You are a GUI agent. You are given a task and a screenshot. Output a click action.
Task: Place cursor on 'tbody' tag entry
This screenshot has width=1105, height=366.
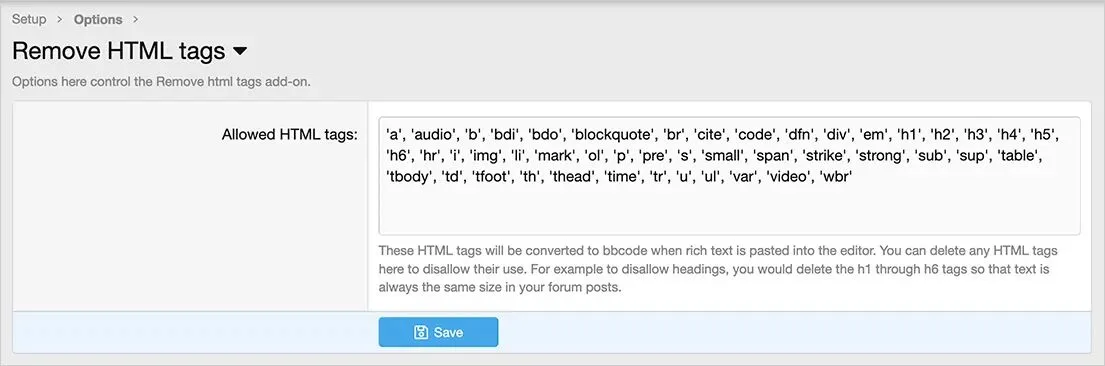[x=409, y=177]
